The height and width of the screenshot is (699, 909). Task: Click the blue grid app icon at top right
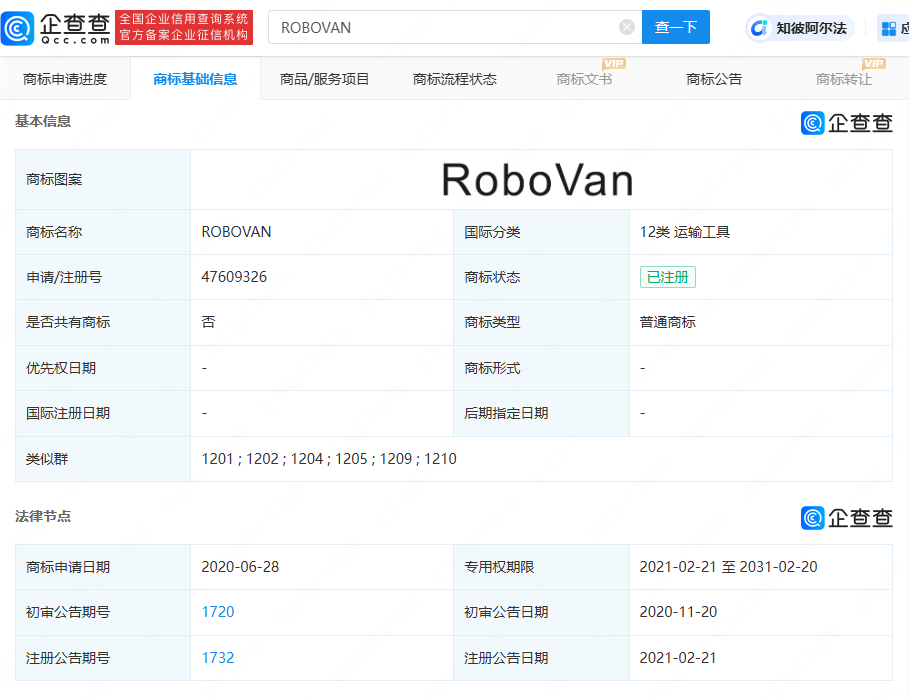point(889,28)
